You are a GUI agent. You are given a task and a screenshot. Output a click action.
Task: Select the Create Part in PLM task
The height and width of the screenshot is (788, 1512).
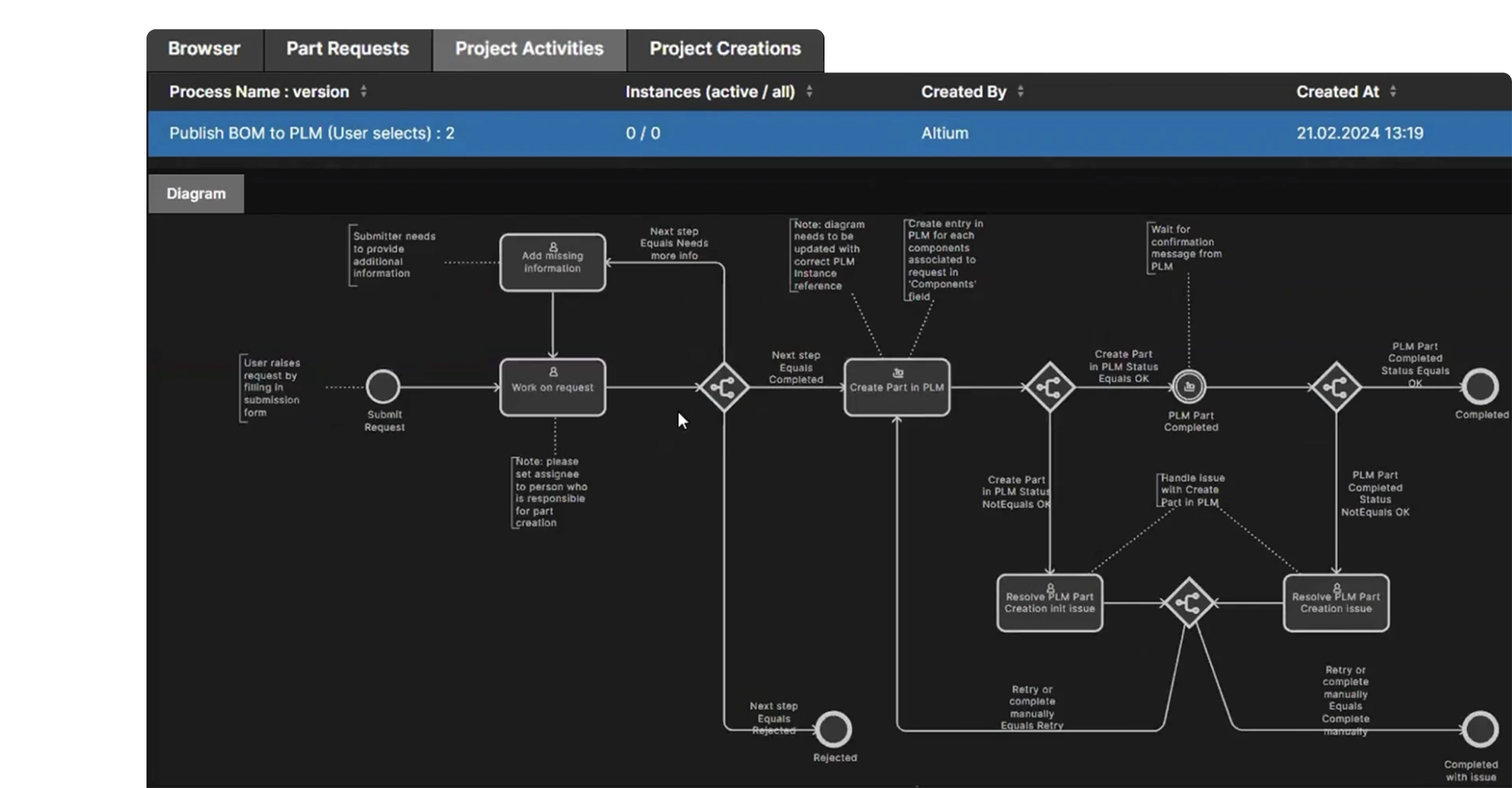click(x=897, y=387)
